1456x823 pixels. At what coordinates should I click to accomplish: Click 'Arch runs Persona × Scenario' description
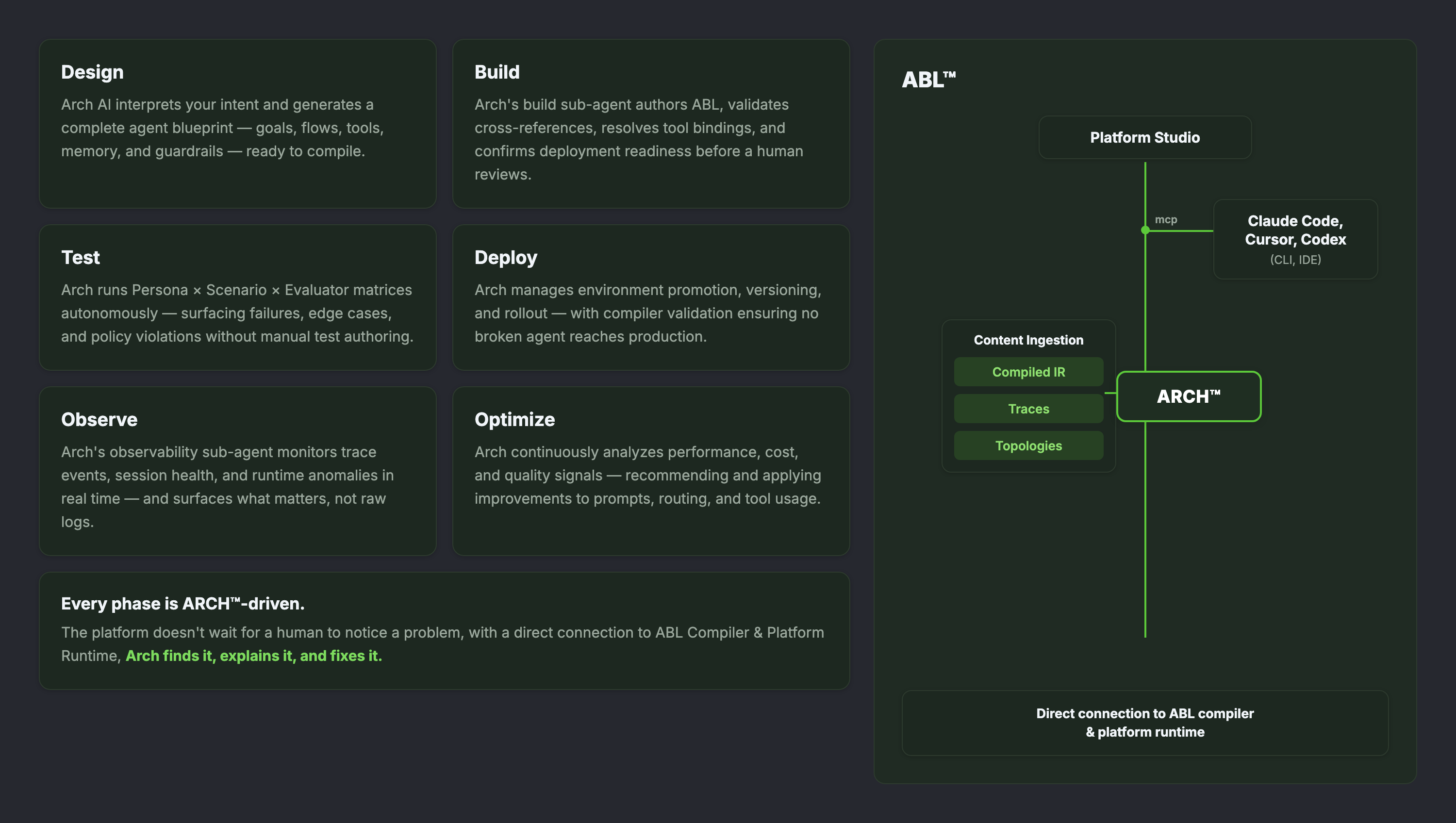tap(237, 313)
